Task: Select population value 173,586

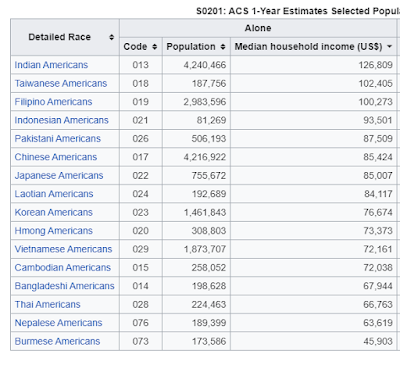Action: 209,341
